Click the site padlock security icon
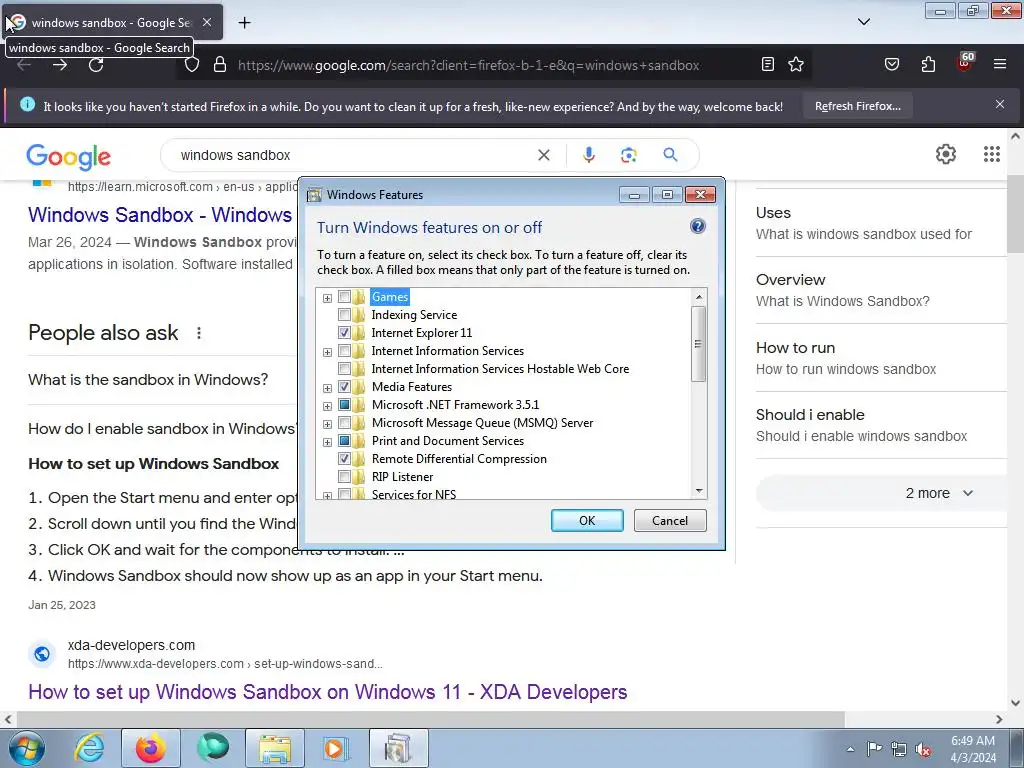The height and width of the screenshot is (768, 1024). pyautogui.click(x=220, y=65)
